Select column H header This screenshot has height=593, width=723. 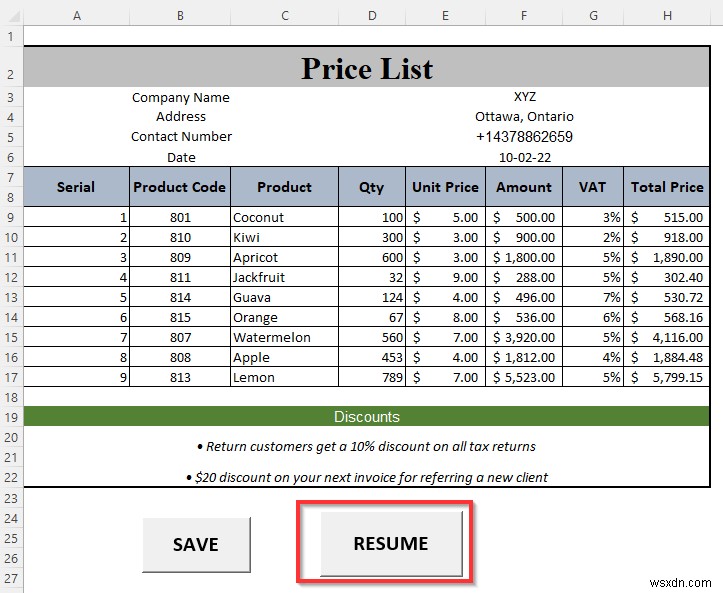[x=667, y=16]
